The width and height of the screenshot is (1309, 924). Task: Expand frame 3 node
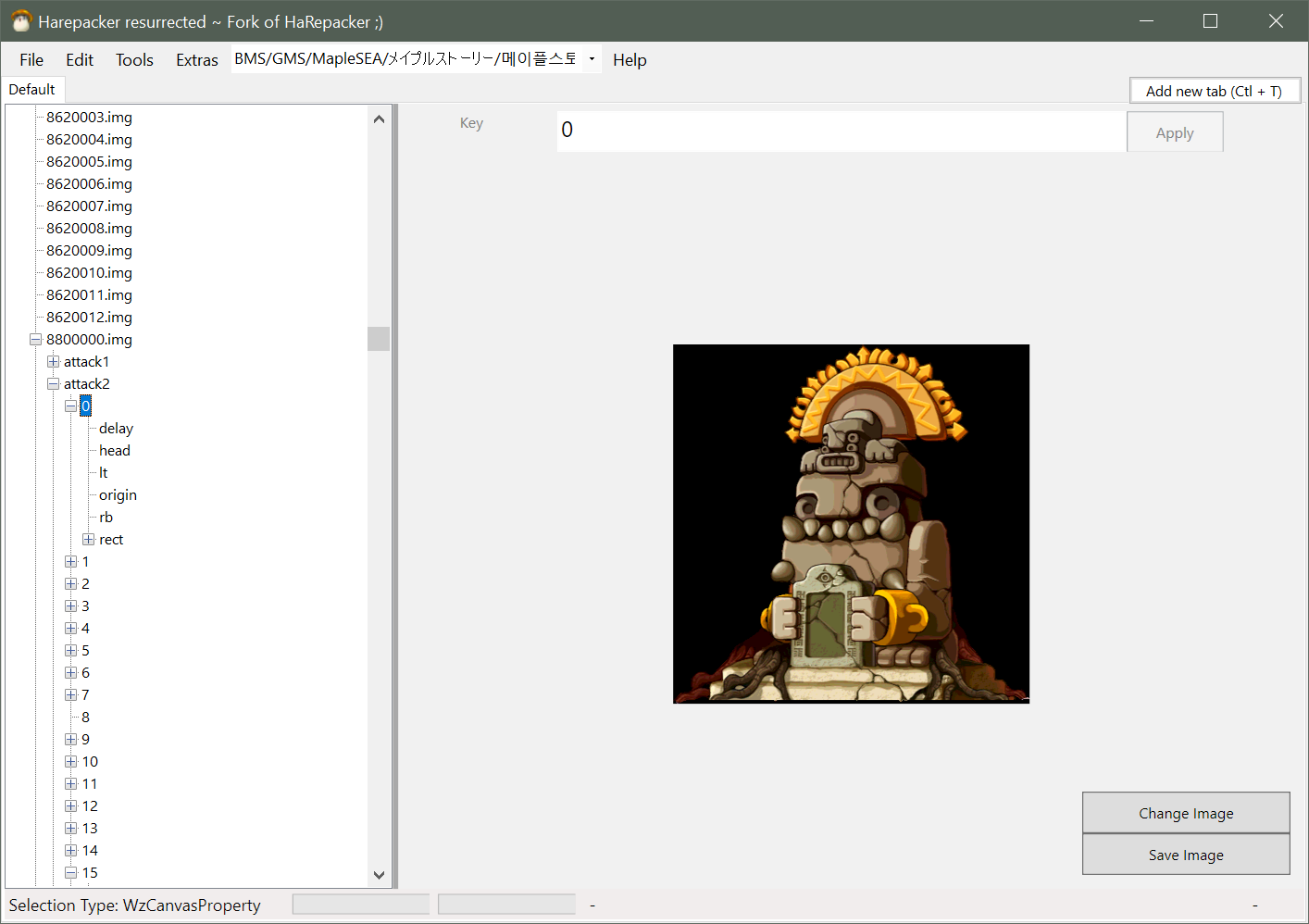[71, 606]
